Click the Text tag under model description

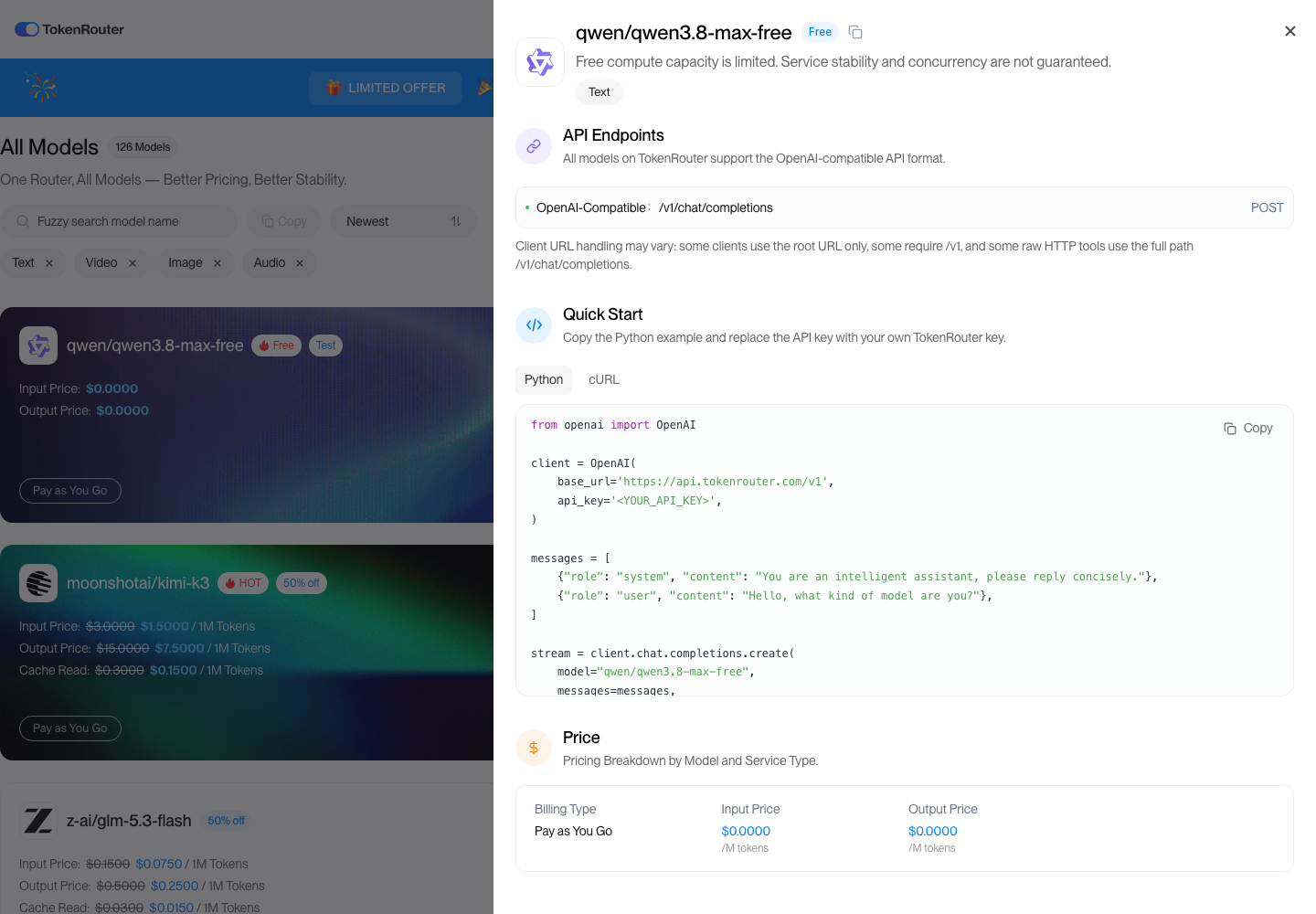(600, 92)
